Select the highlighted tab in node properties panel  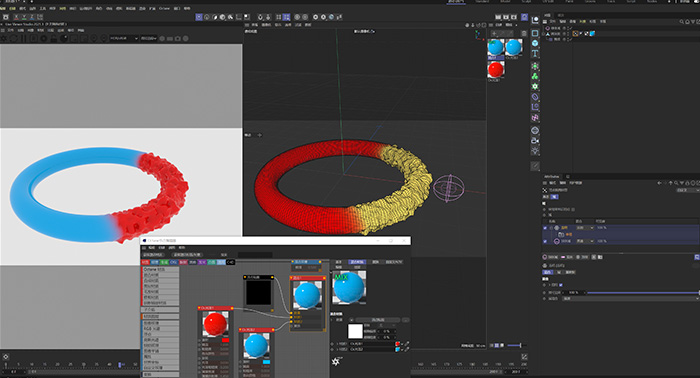pos(357,262)
